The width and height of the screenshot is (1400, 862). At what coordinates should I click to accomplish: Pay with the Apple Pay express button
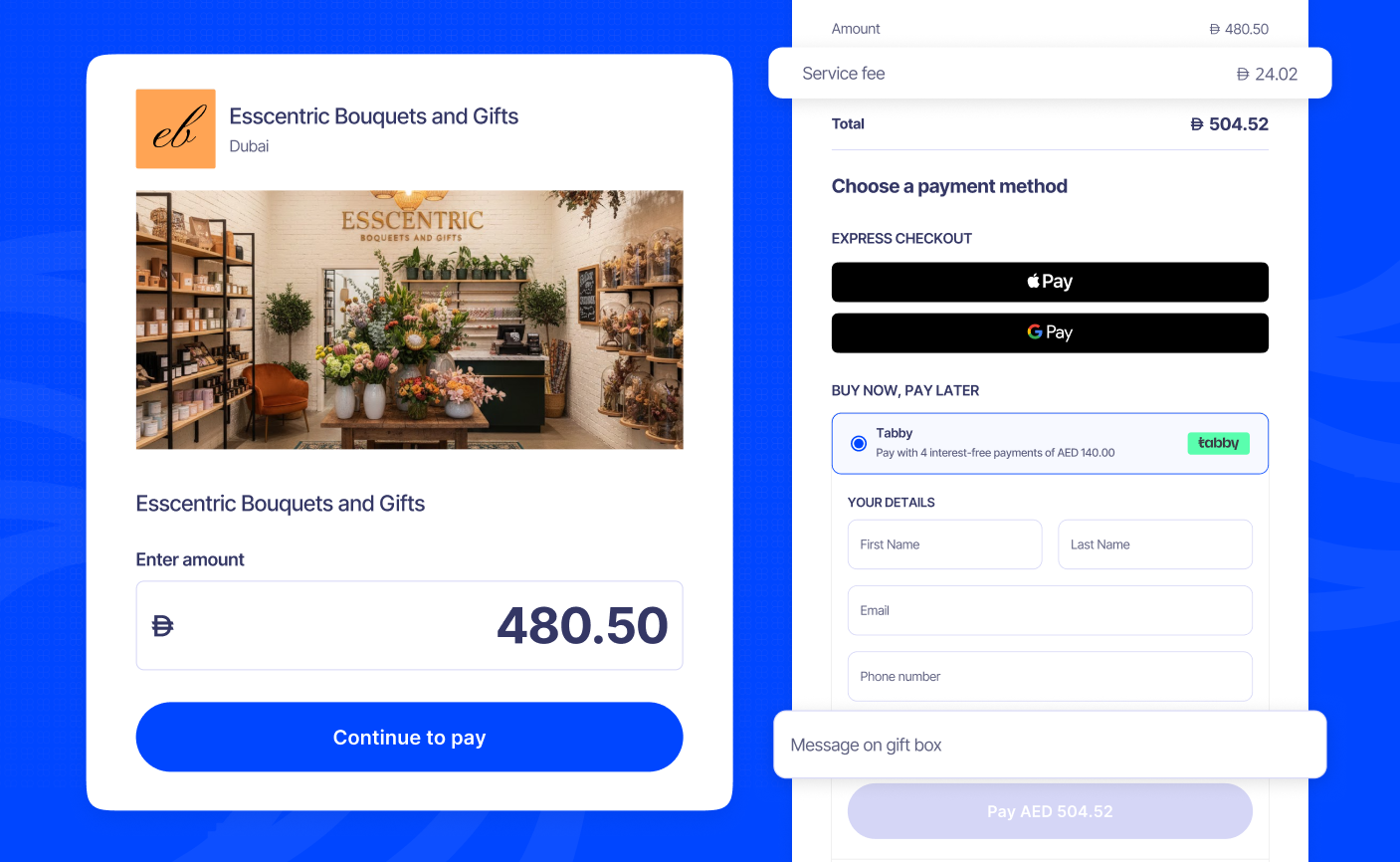[x=1050, y=282]
